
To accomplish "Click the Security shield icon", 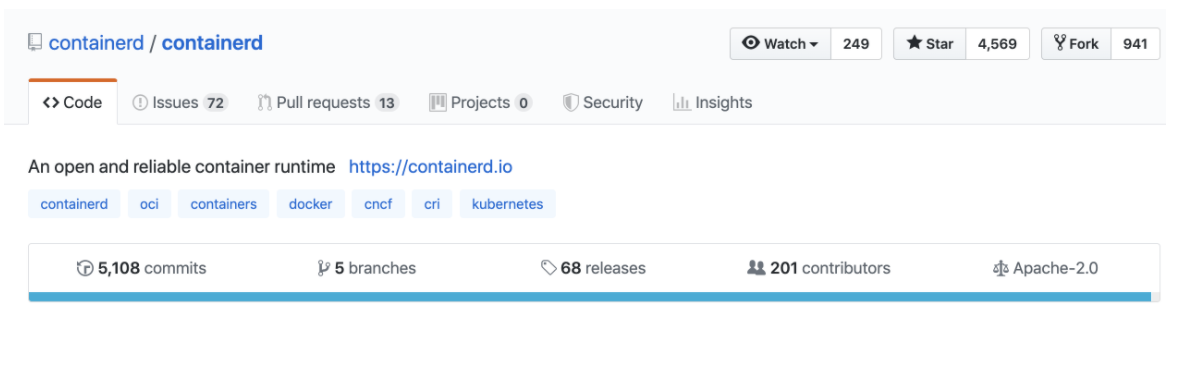I will coord(571,103).
